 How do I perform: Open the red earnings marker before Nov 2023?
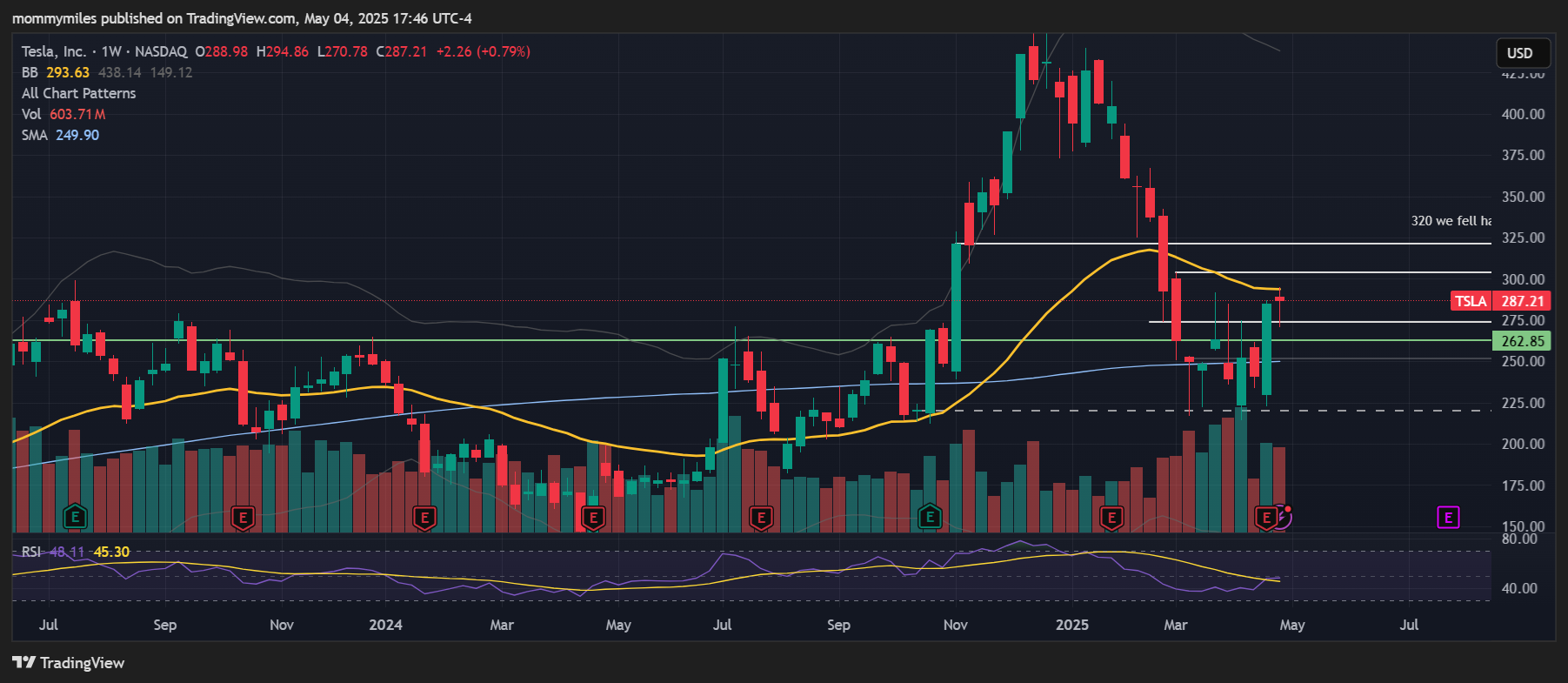[243, 518]
